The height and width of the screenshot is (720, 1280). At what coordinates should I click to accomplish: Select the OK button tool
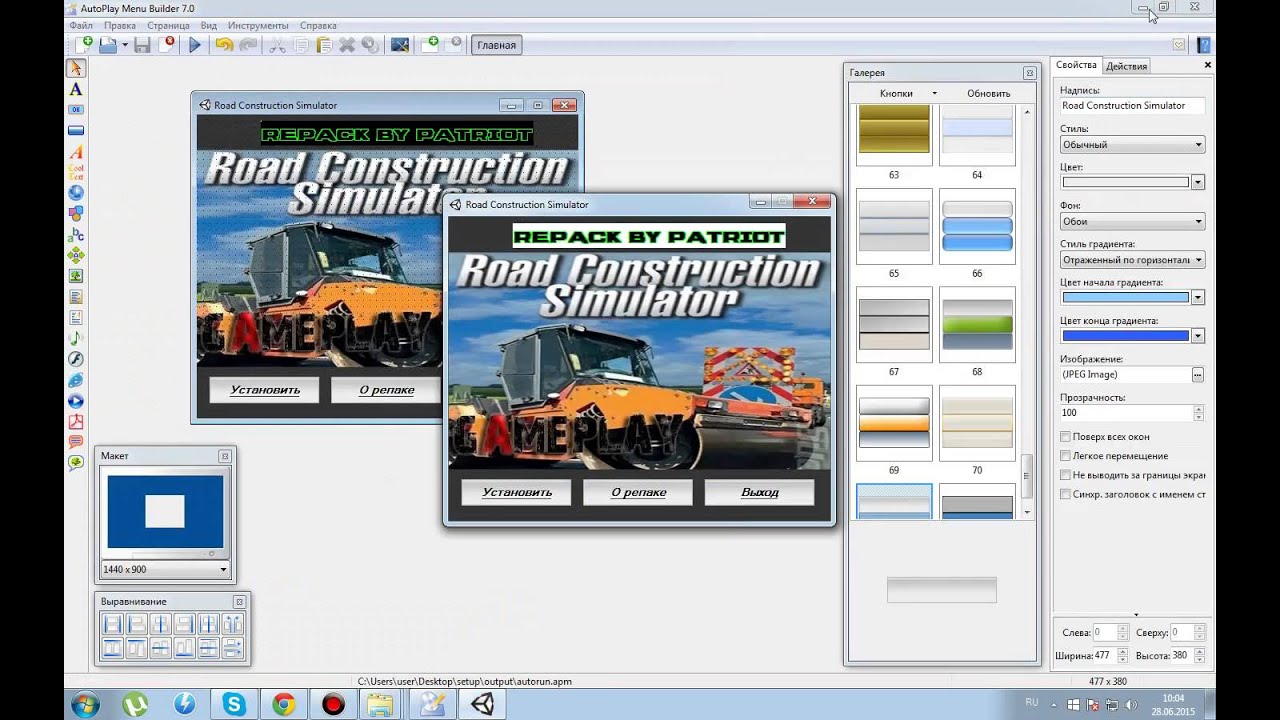pos(75,109)
